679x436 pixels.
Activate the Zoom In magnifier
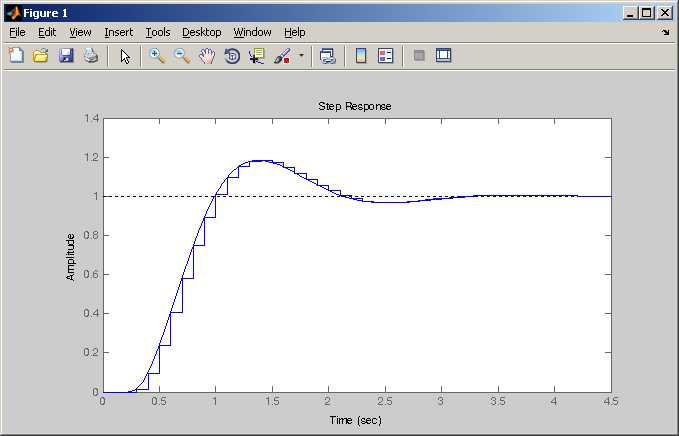(x=157, y=55)
